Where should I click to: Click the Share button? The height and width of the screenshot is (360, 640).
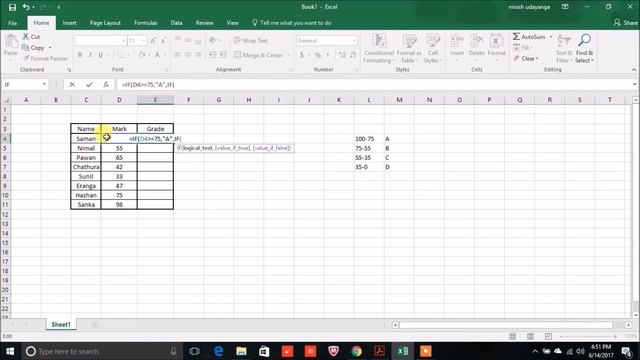(x=626, y=23)
